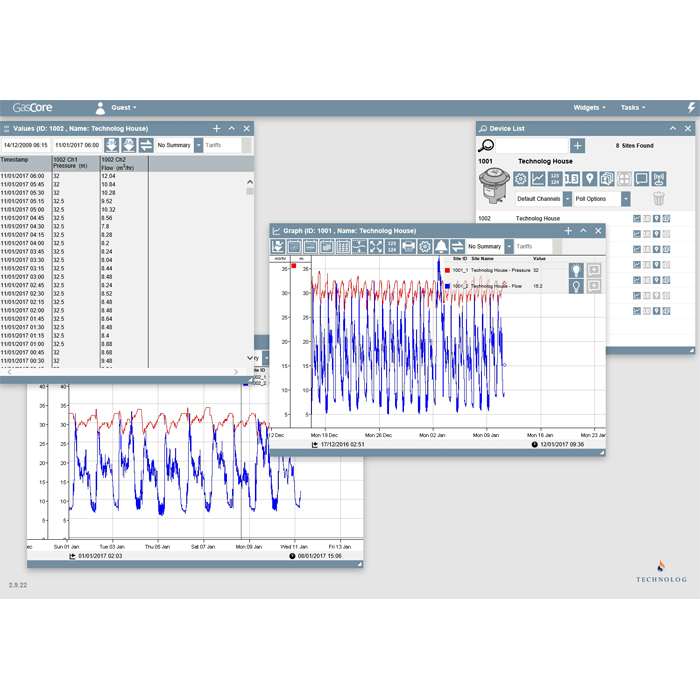Toggle the bulb for Flow channel

tap(576, 286)
